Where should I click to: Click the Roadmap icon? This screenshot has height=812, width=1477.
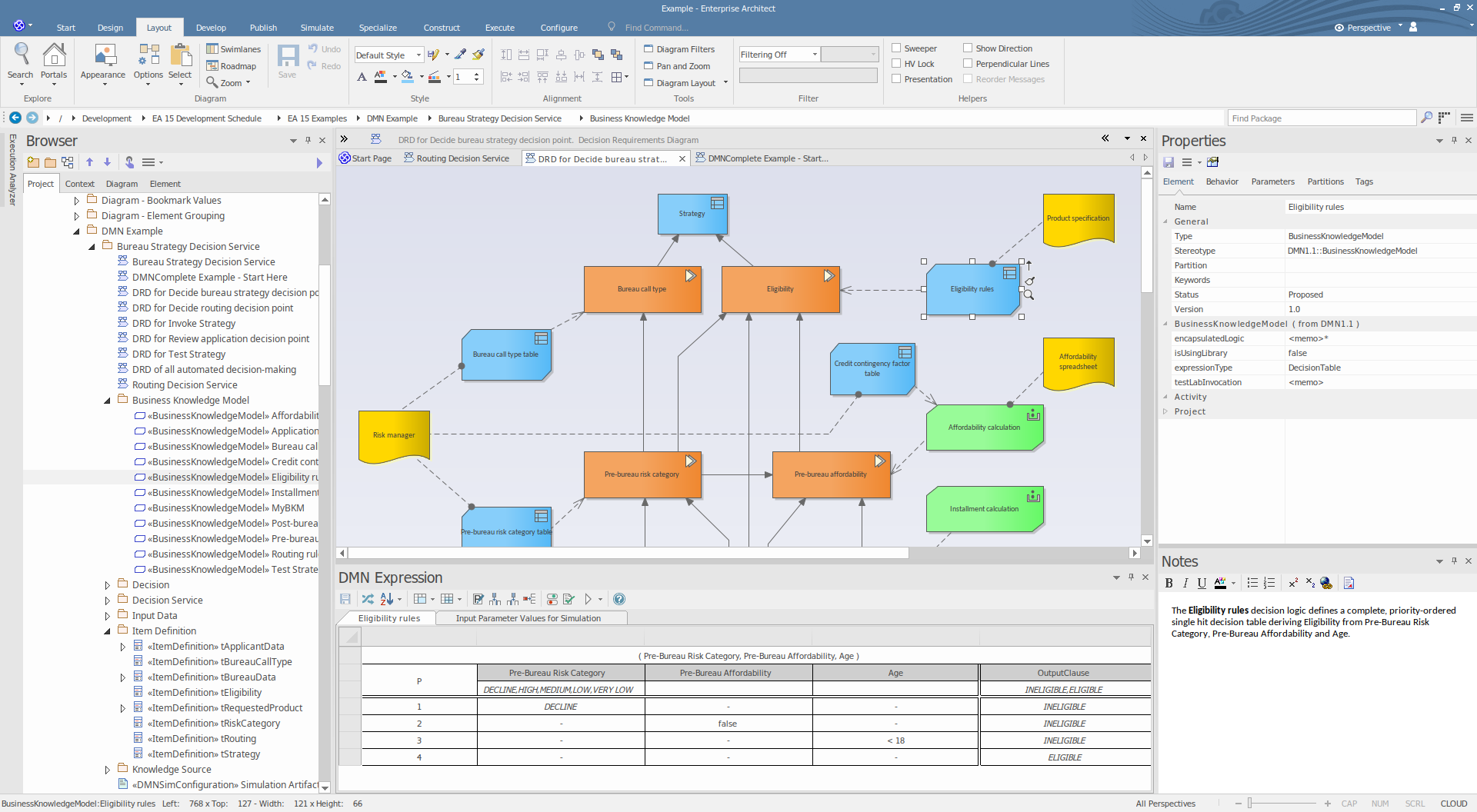232,66
